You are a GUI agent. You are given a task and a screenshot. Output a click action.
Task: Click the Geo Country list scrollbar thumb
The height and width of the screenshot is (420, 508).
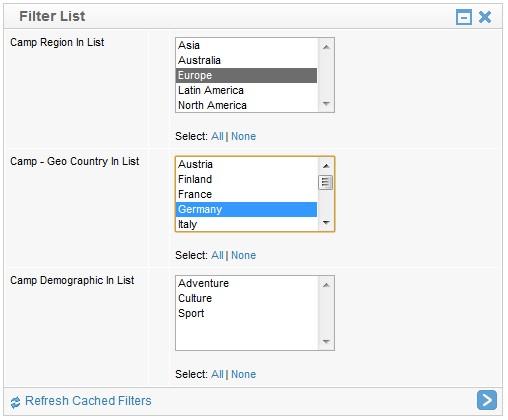point(326,182)
